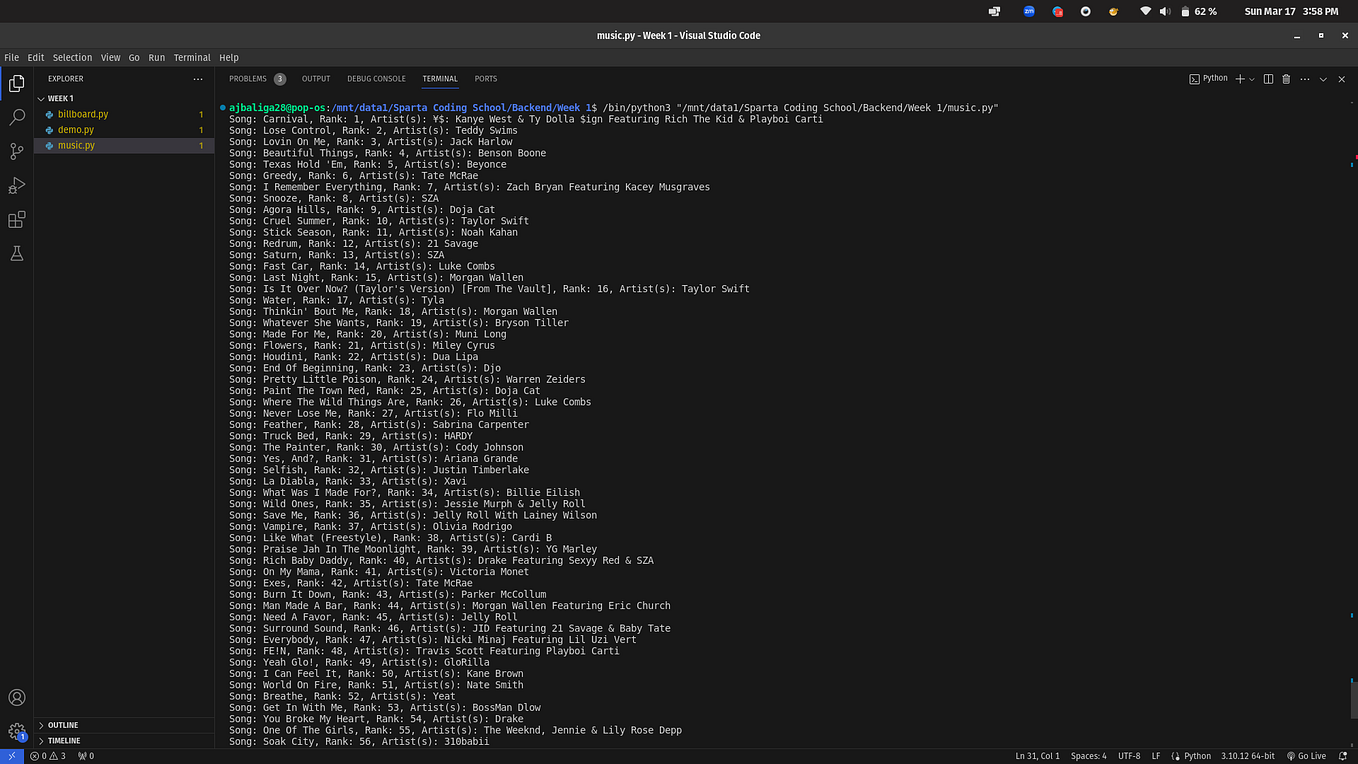
Task: Open Source Control view
Action: click(x=16, y=152)
